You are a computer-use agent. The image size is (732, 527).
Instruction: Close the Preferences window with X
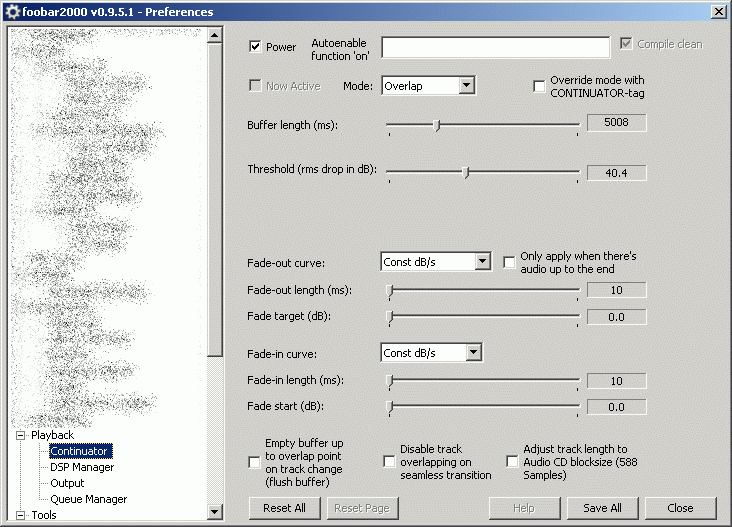[718, 12]
